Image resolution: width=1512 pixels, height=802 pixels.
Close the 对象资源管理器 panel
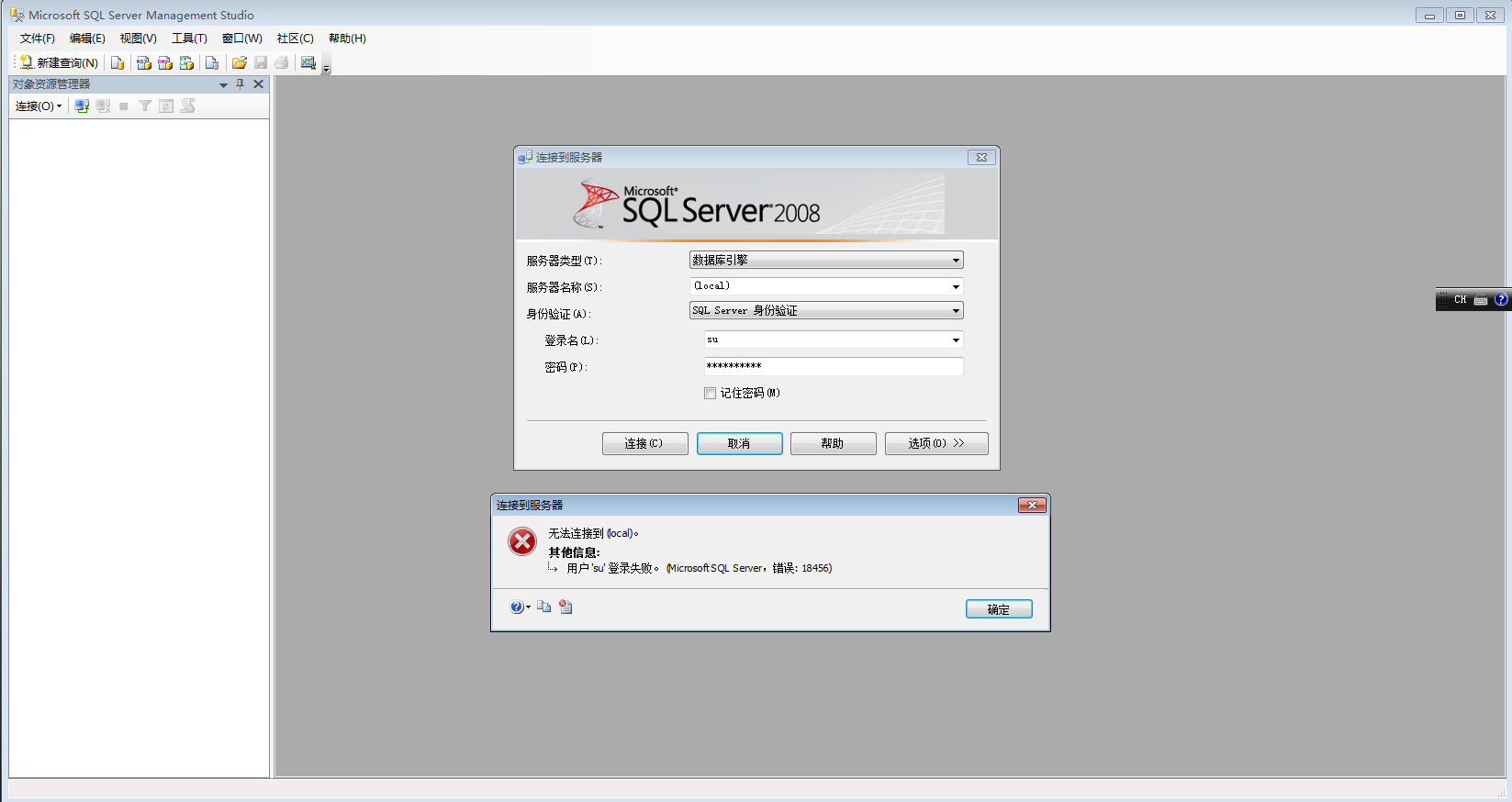[x=259, y=84]
